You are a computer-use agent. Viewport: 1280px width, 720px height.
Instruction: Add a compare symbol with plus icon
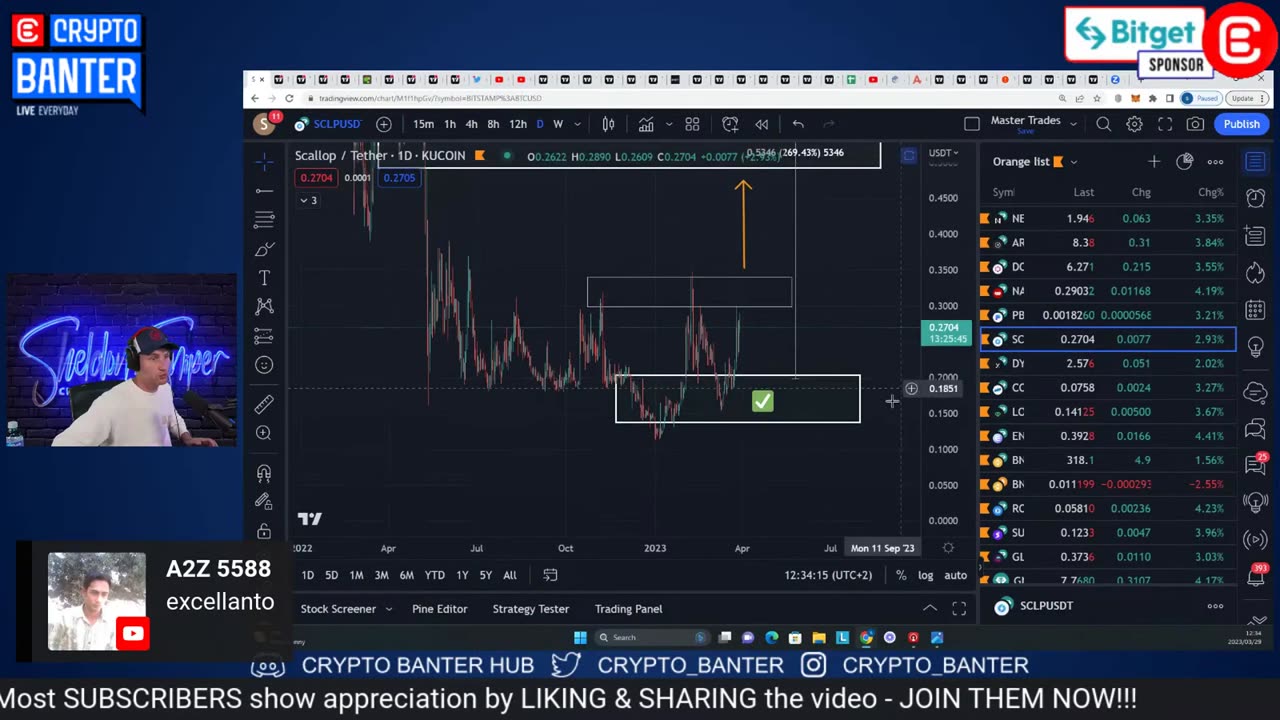click(384, 124)
